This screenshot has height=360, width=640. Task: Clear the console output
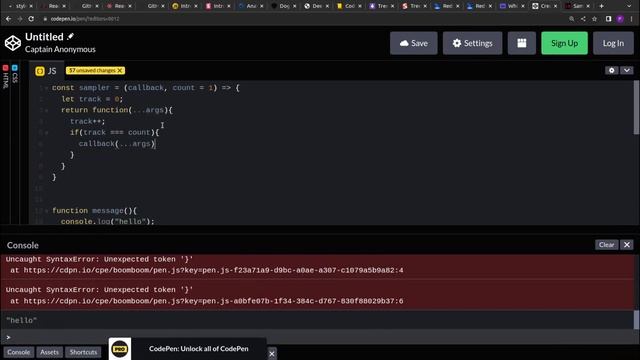pyautogui.click(x=606, y=244)
